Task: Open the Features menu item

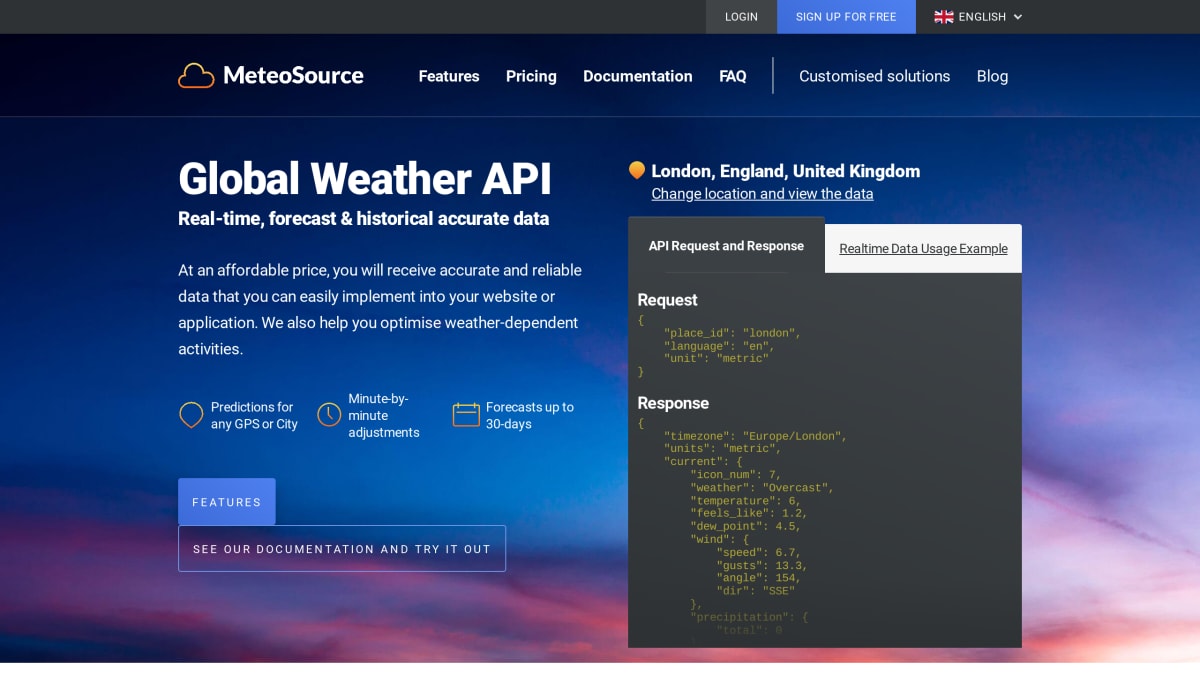Action: coord(449,76)
